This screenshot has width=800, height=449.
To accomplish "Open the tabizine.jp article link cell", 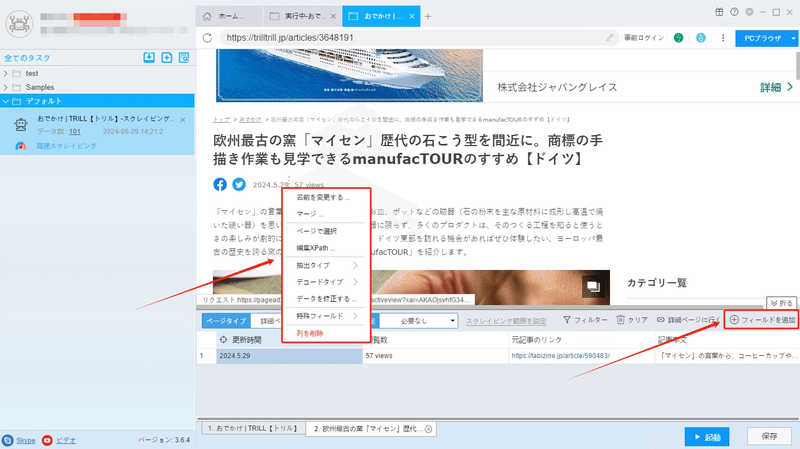I will click(560, 356).
